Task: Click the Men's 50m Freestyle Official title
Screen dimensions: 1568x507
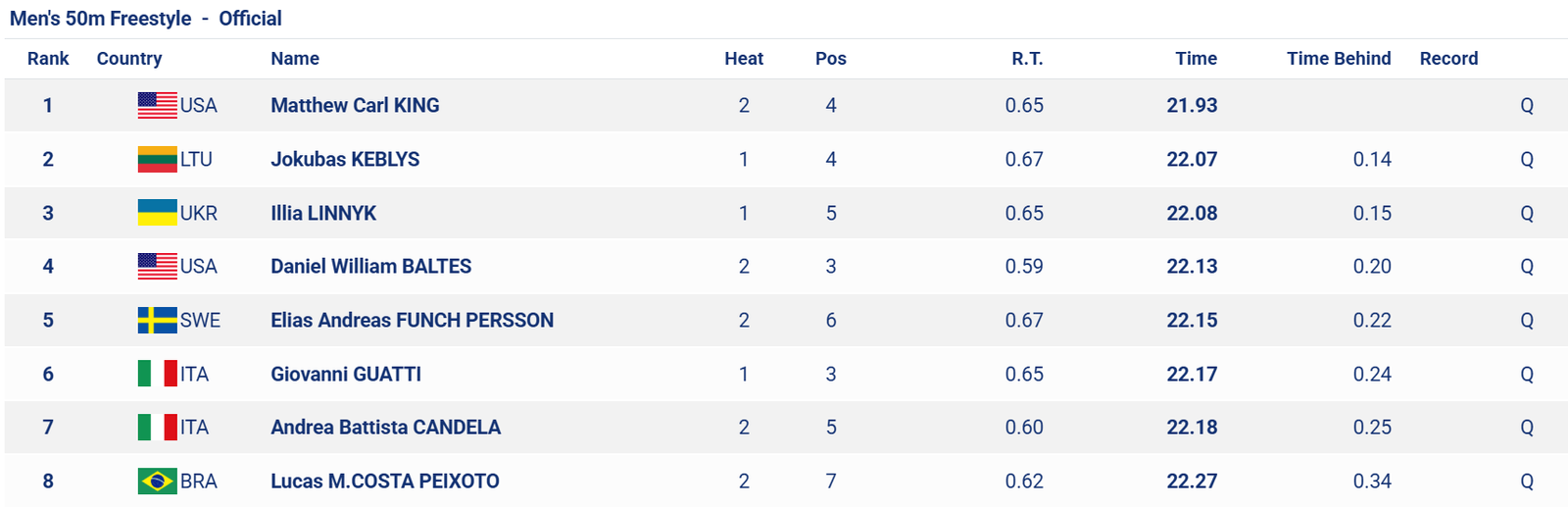Action: (146, 19)
